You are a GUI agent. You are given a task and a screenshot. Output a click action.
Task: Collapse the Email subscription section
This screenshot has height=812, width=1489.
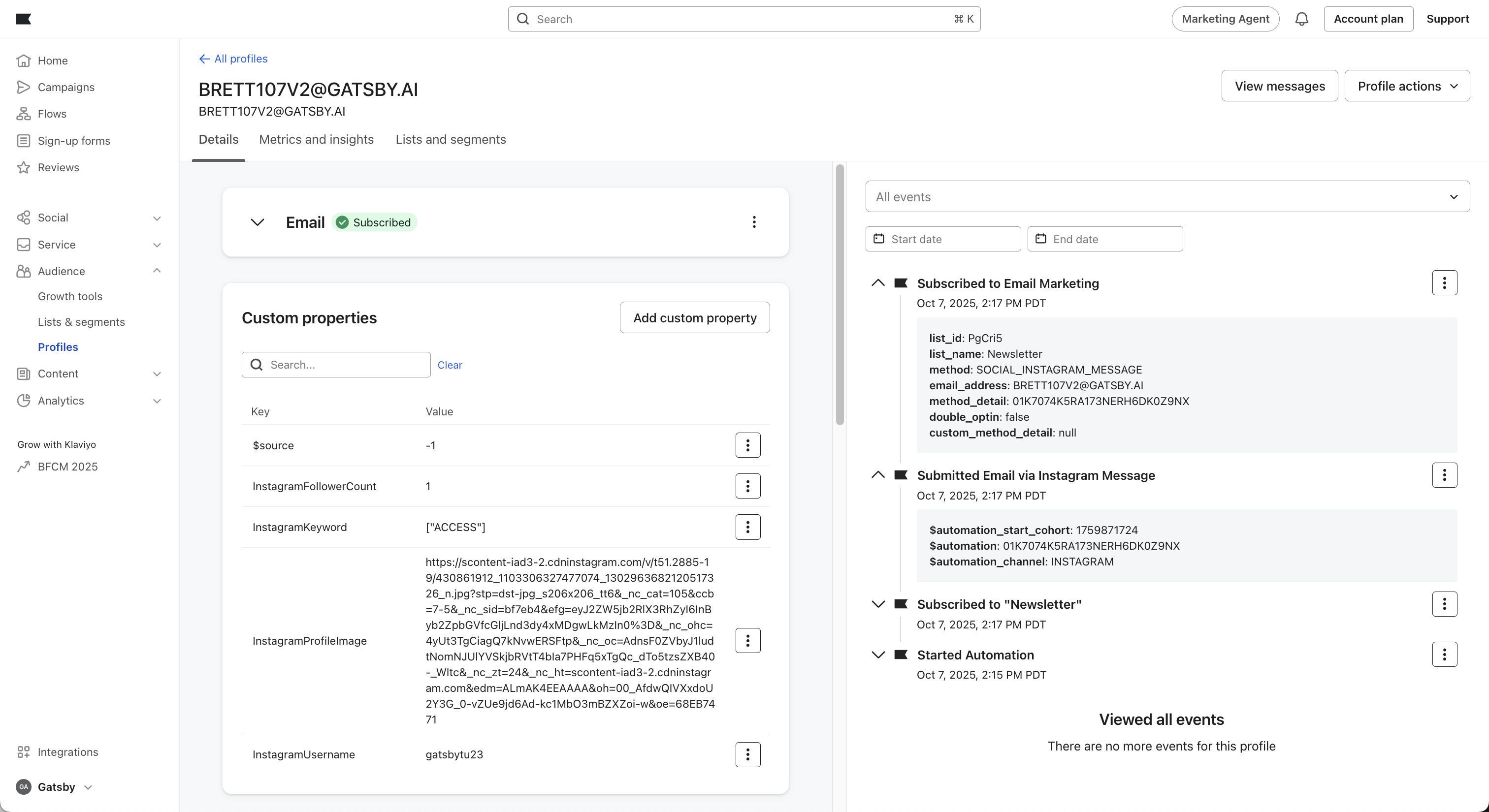[x=257, y=222]
